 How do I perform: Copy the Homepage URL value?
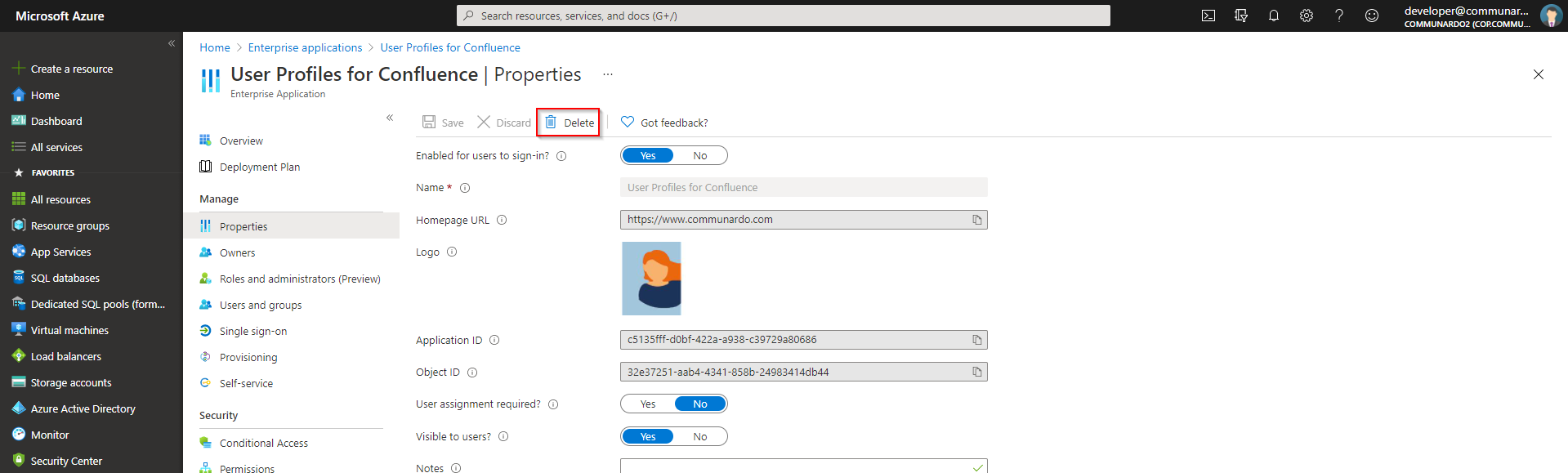977,220
